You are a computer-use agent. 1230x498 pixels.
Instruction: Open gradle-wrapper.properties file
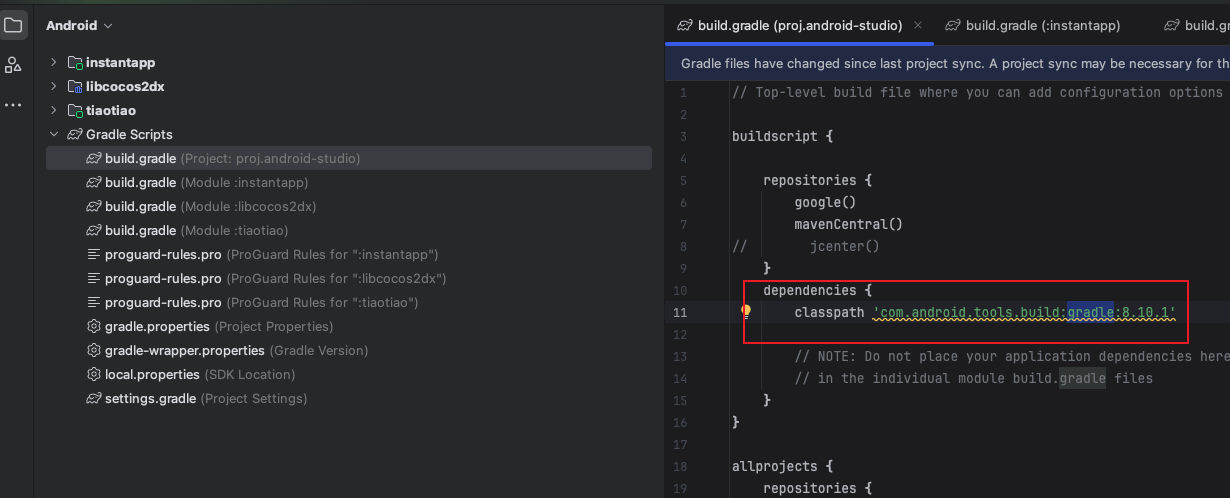tap(184, 350)
